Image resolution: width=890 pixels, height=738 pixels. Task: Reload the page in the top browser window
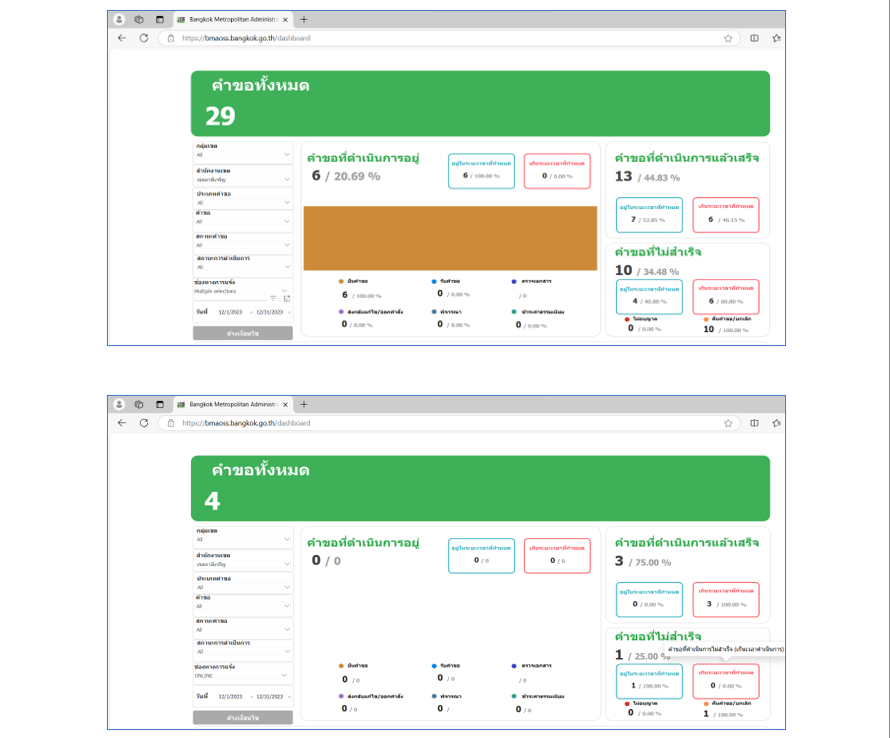[143, 38]
